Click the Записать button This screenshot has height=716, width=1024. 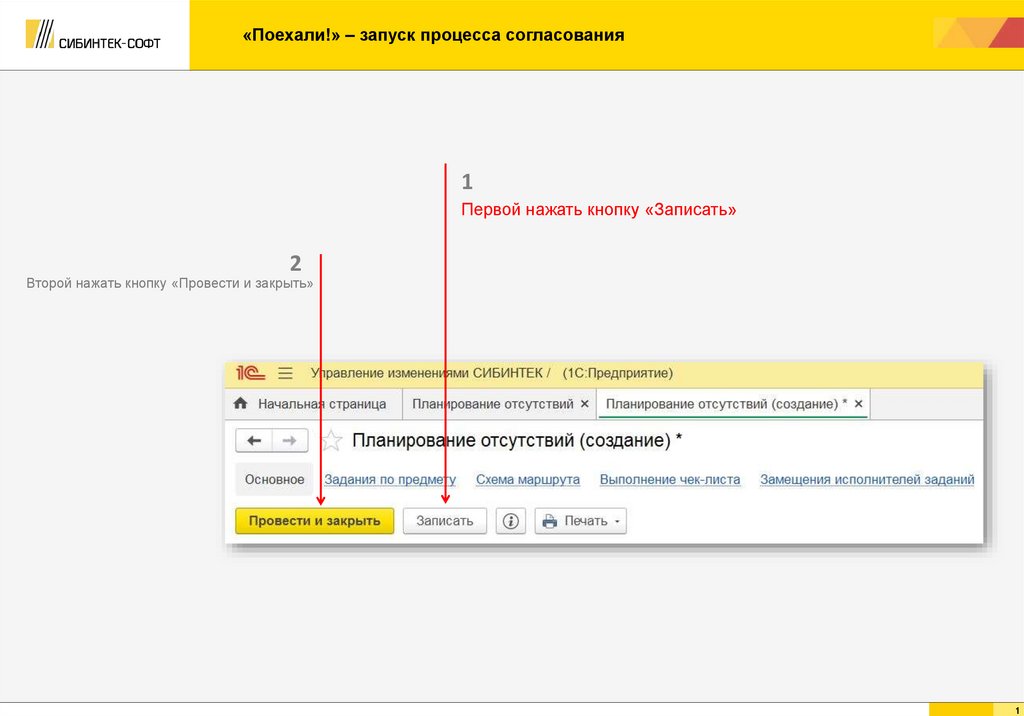(x=445, y=521)
